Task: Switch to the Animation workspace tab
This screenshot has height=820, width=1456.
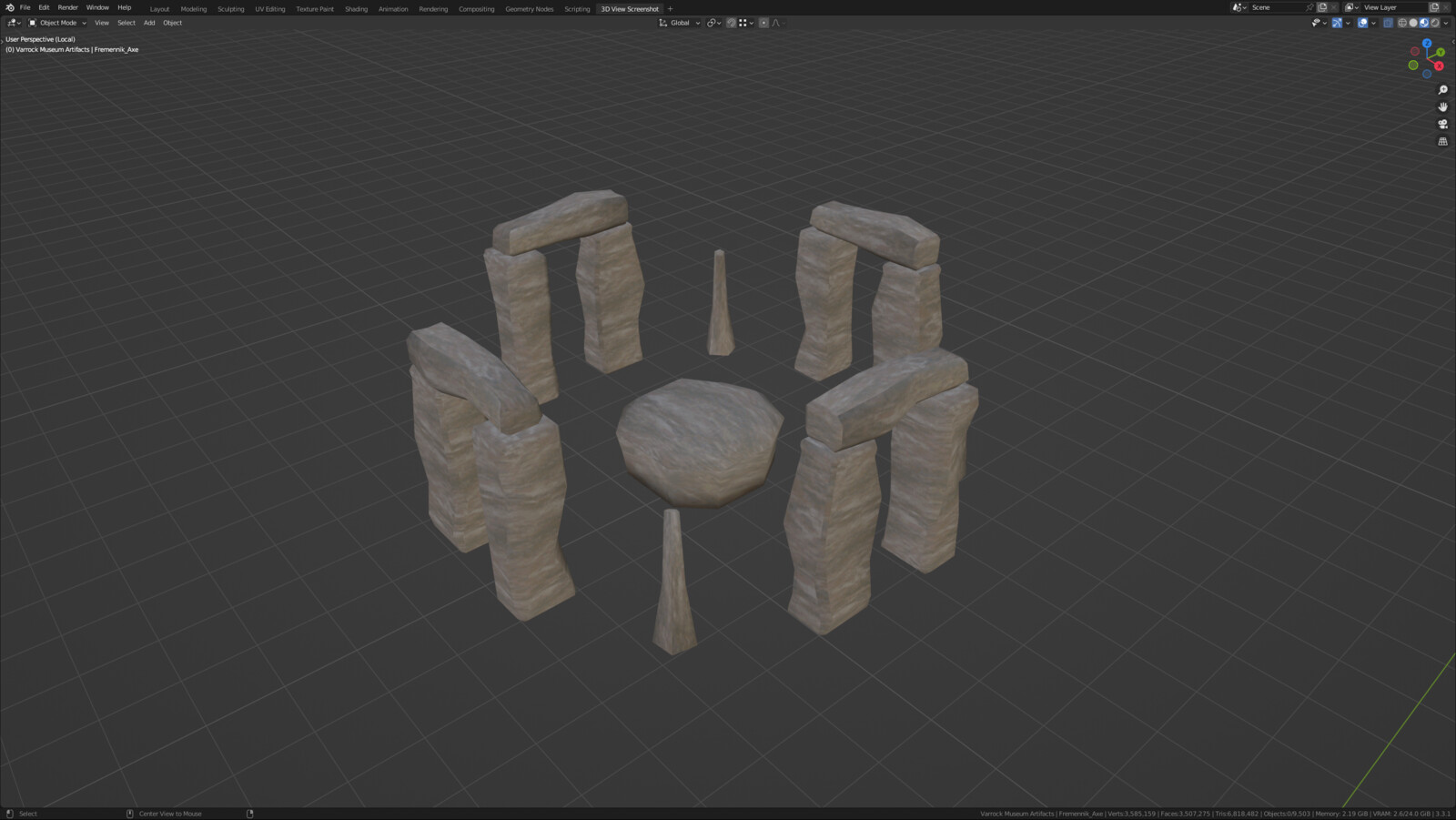Action: click(x=393, y=9)
